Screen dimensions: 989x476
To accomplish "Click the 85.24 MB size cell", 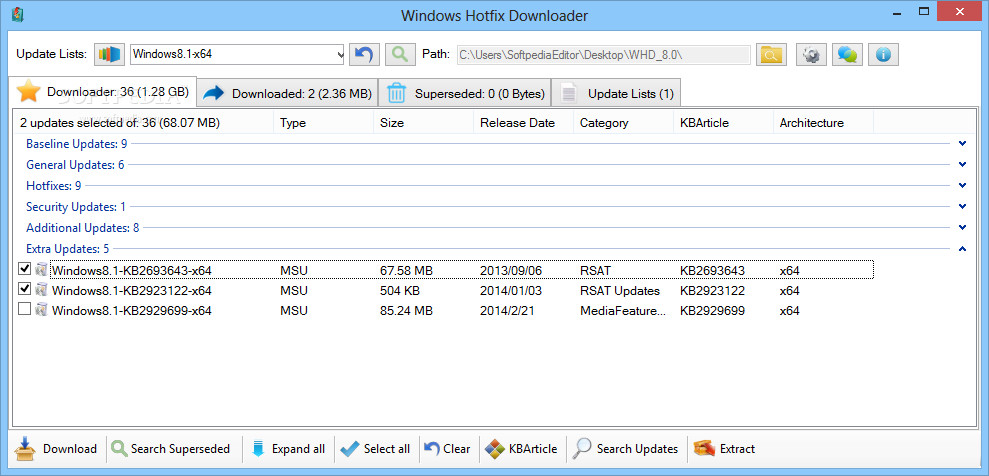I will (x=406, y=310).
